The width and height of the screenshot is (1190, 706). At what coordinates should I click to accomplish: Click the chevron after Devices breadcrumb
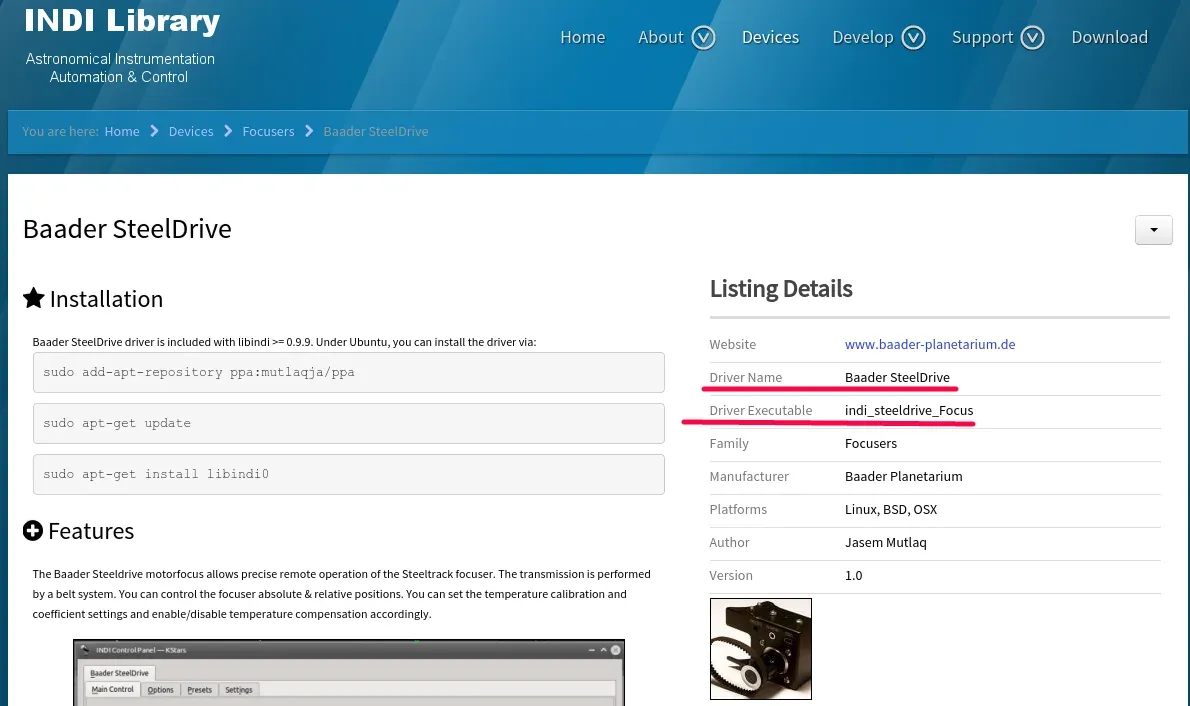click(228, 131)
